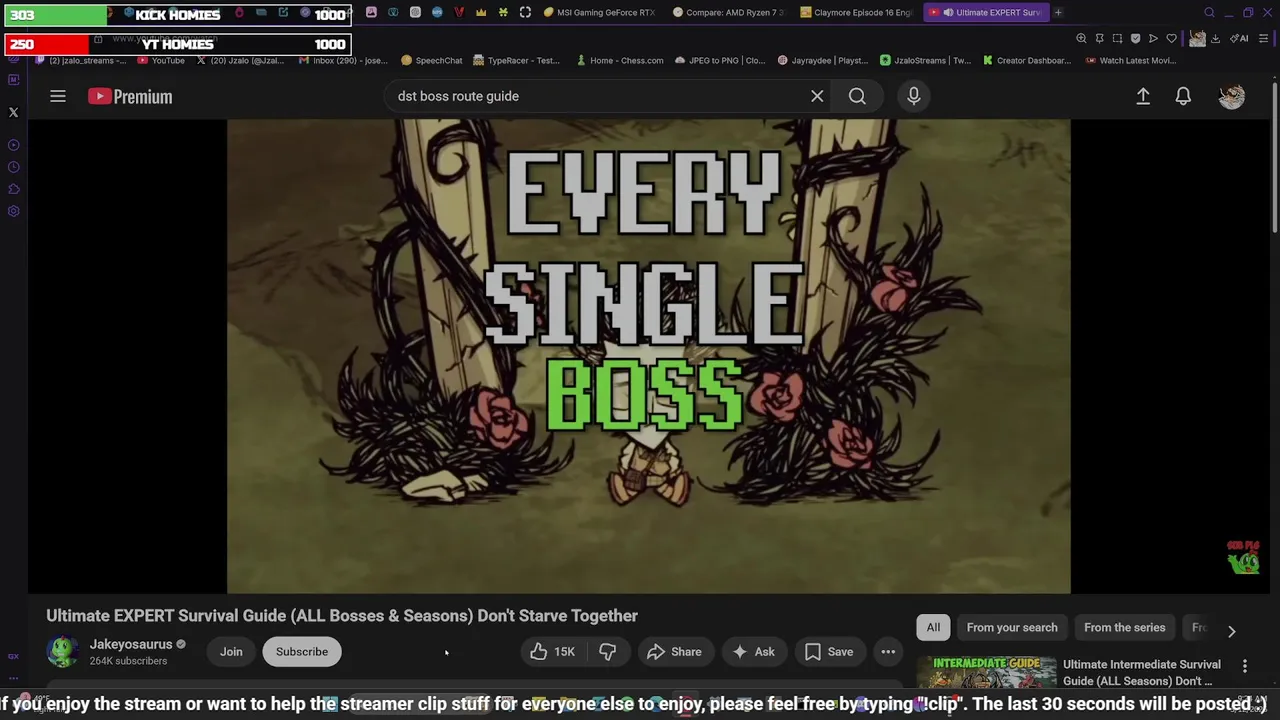Open X (20) Jzalo bookmark
1280x720 pixels.
click(x=240, y=60)
